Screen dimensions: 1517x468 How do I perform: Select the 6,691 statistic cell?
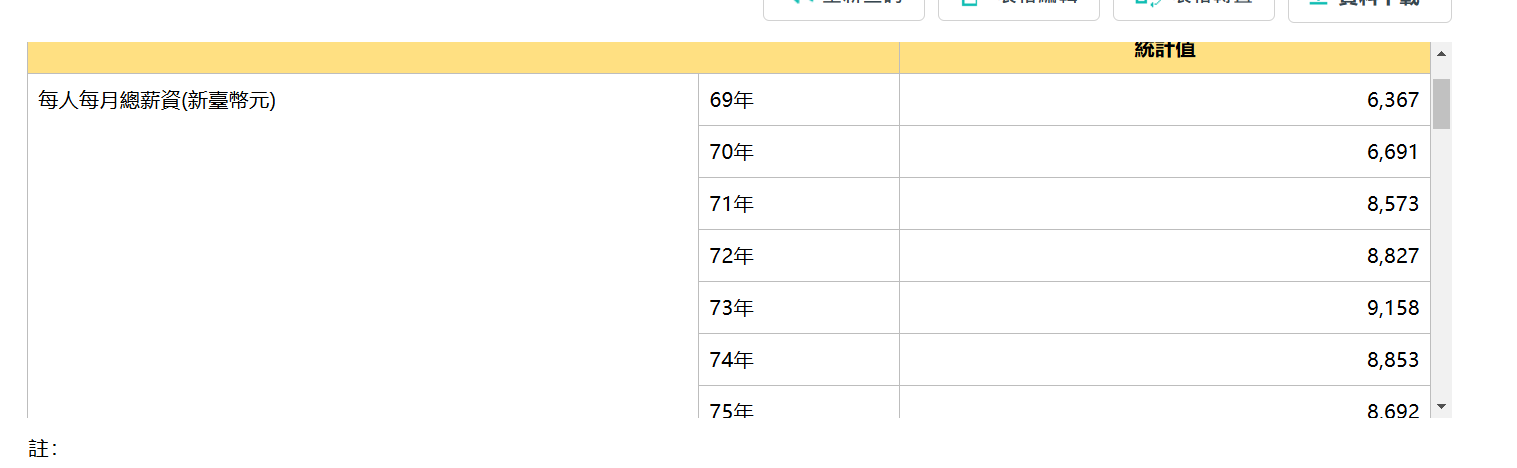click(1165, 152)
